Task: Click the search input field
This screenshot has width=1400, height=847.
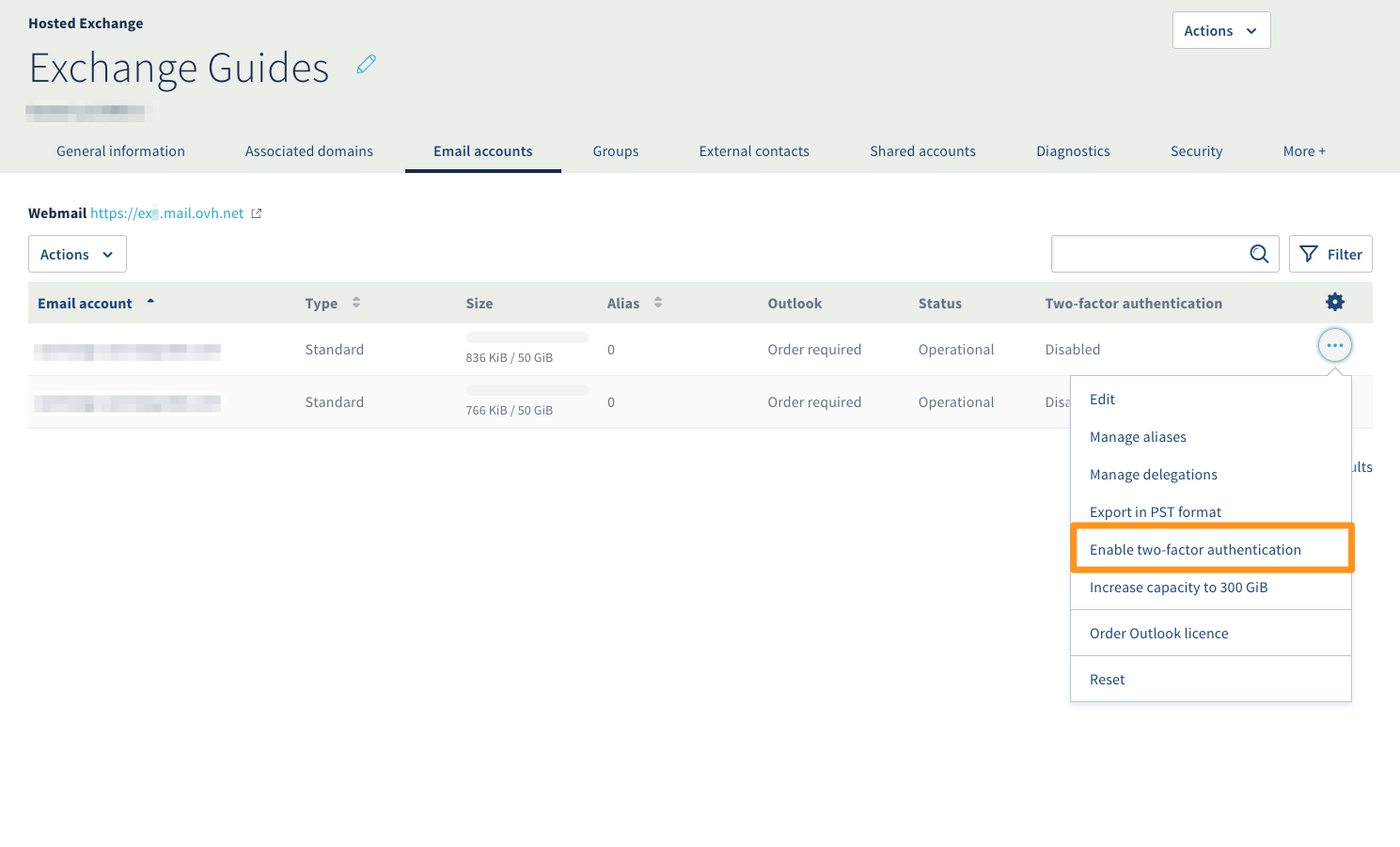Action: pyautogui.click(x=1148, y=254)
